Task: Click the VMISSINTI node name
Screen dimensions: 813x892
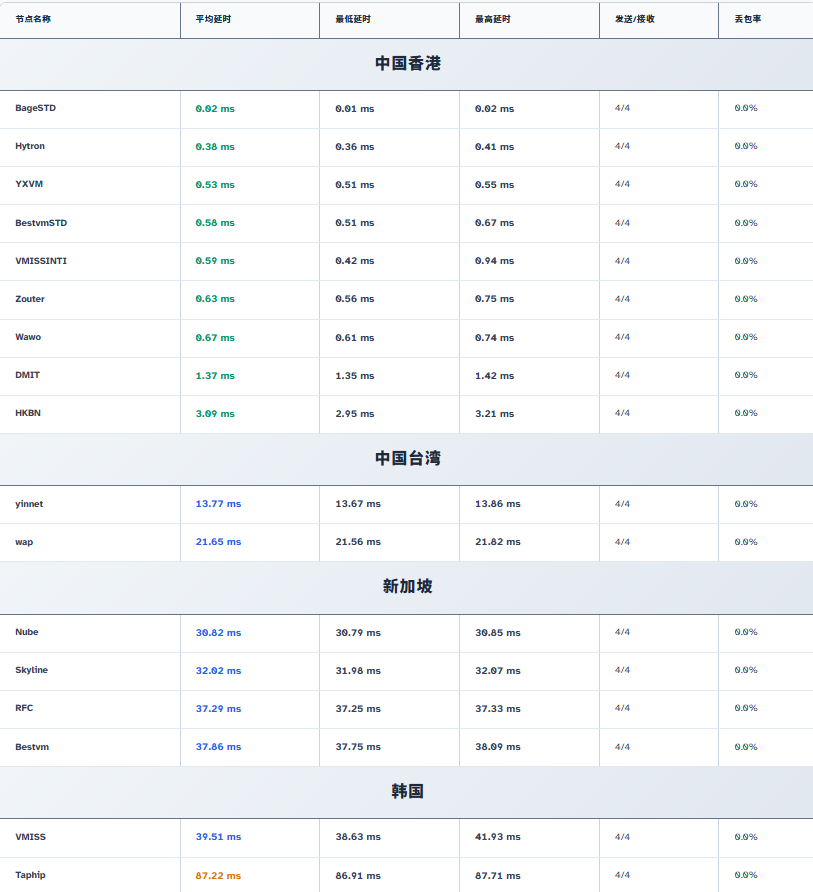Action: (x=41, y=261)
